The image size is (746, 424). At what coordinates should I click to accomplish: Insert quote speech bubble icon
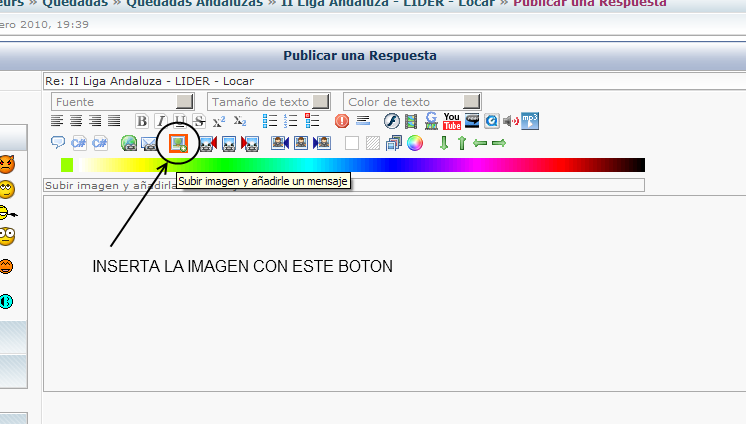(58, 142)
